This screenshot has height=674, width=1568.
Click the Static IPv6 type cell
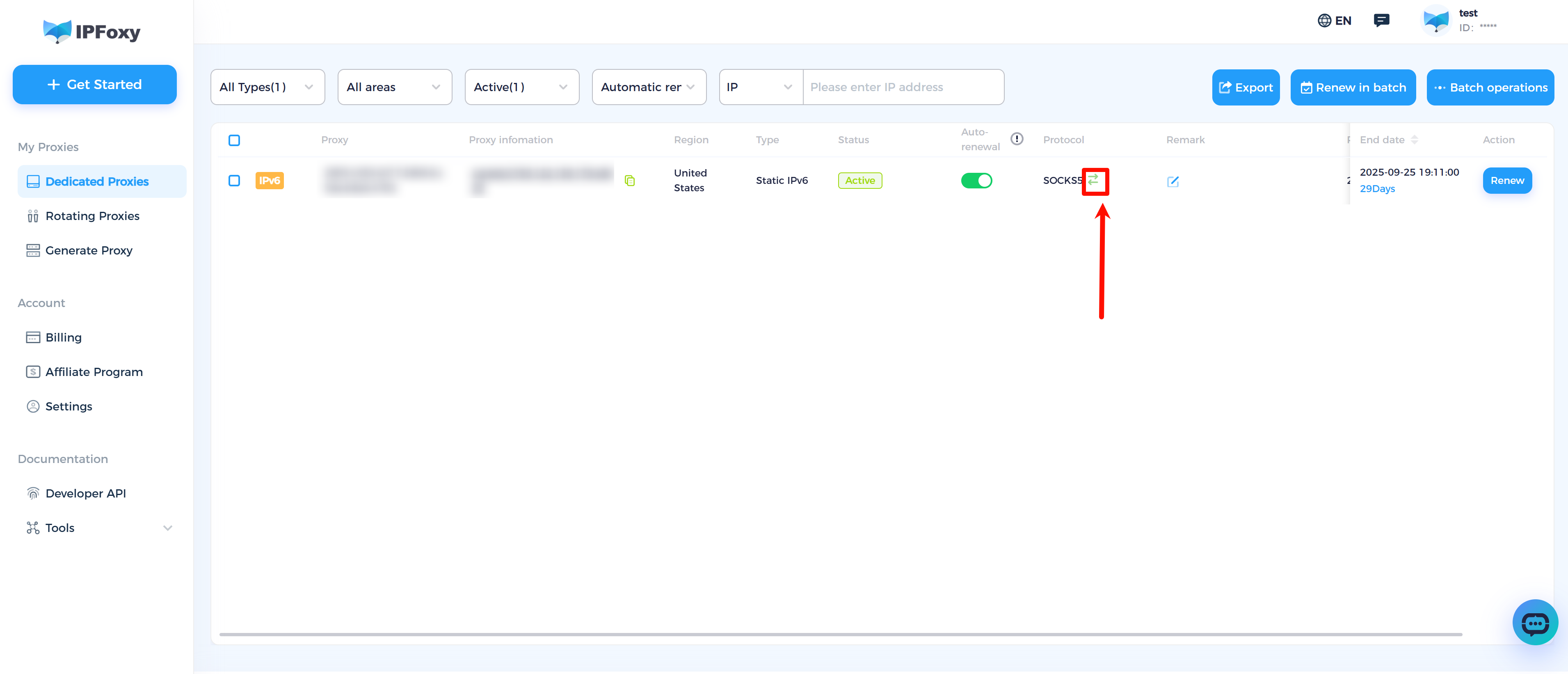[x=782, y=181]
